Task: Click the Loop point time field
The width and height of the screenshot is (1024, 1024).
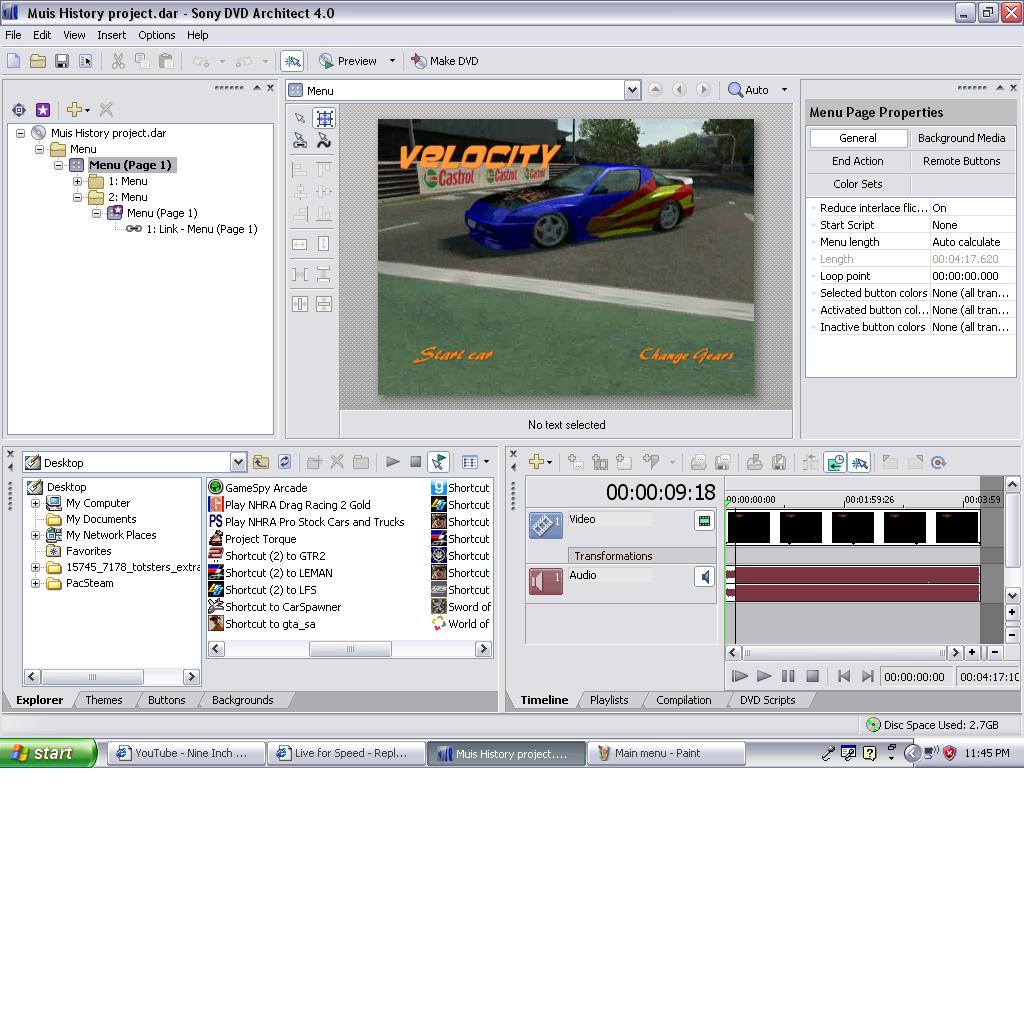Action: (x=972, y=276)
